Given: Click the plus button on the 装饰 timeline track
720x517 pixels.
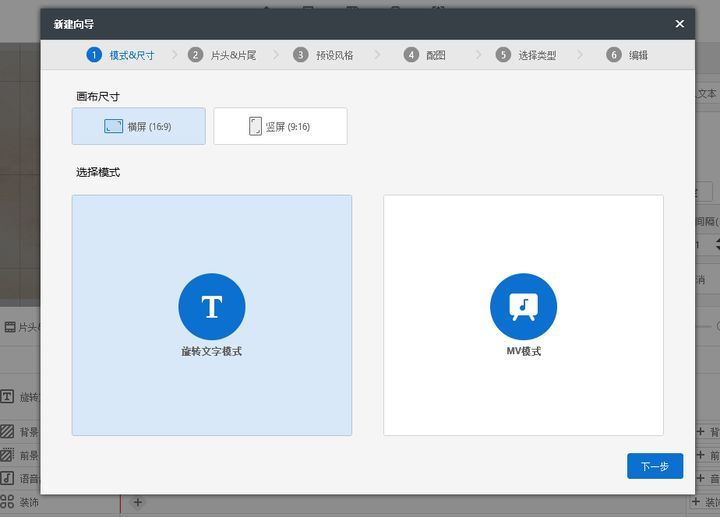Looking at the screenshot, I should [x=137, y=502].
